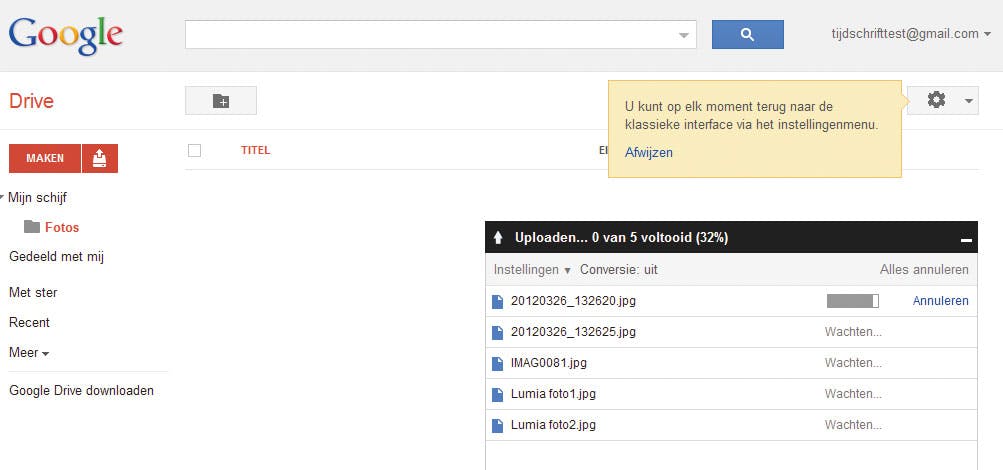Click the MAKEN button
Viewport: 1003px width, 470px height.
tap(45, 158)
